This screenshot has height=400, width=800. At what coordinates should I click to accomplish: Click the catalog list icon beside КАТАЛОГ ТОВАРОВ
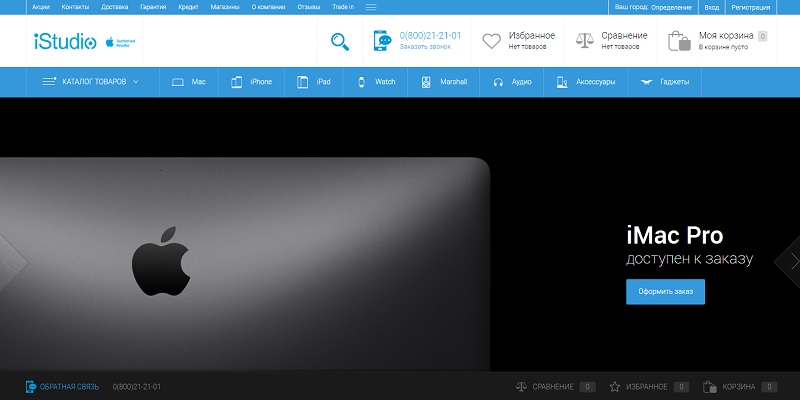[49, 82]
